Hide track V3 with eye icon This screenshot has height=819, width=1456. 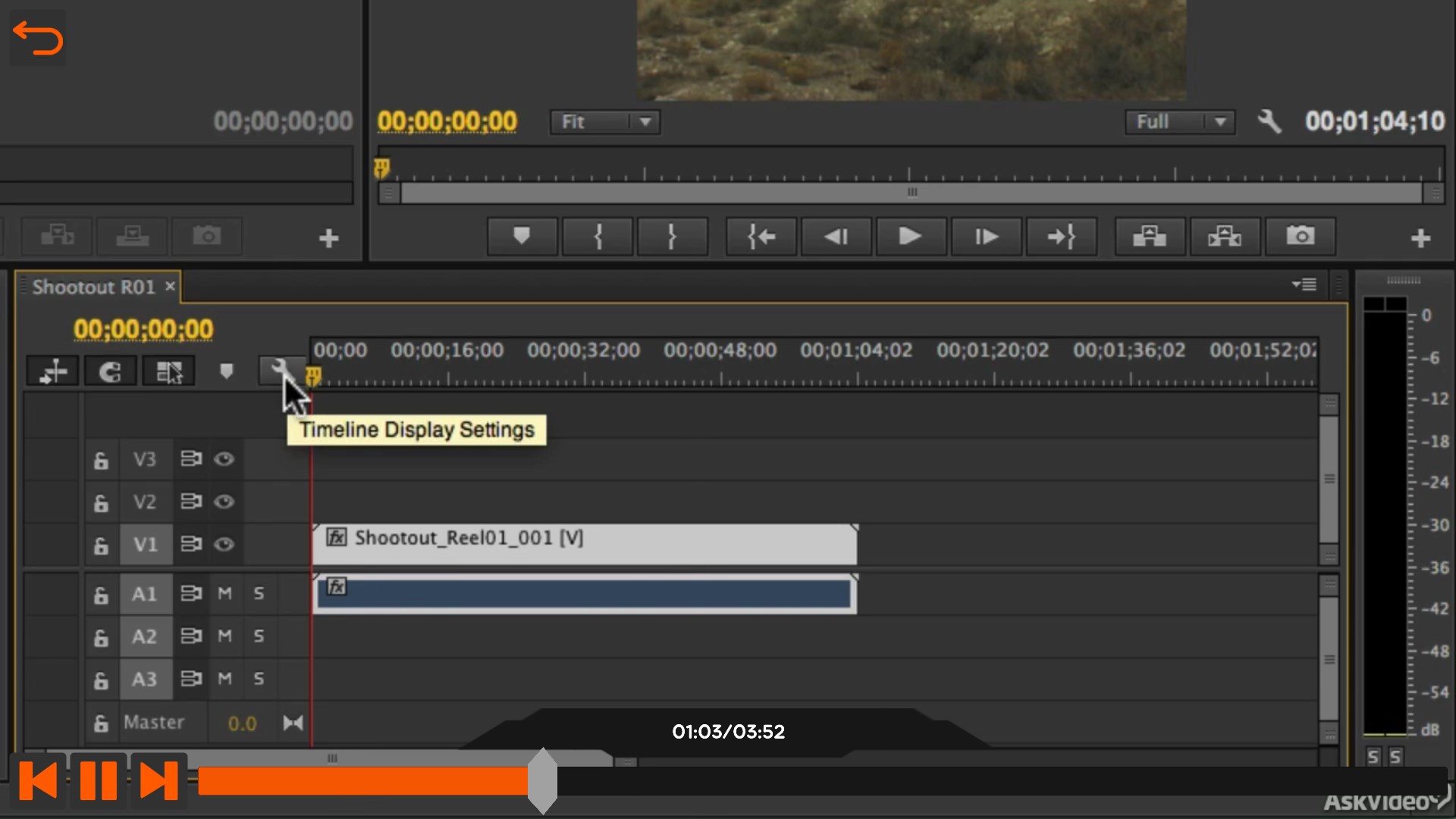click(224, 460)
